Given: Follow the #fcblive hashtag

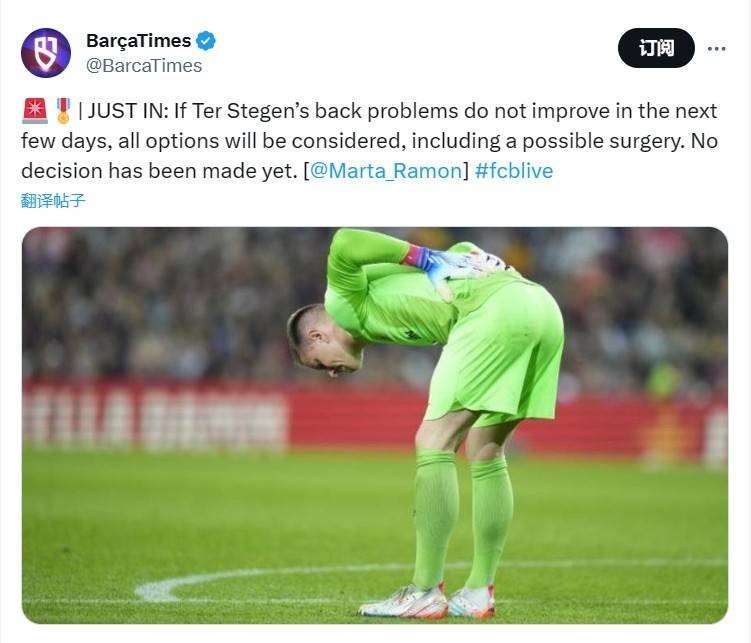Looking at the screenshot, I should pos(514,171).
